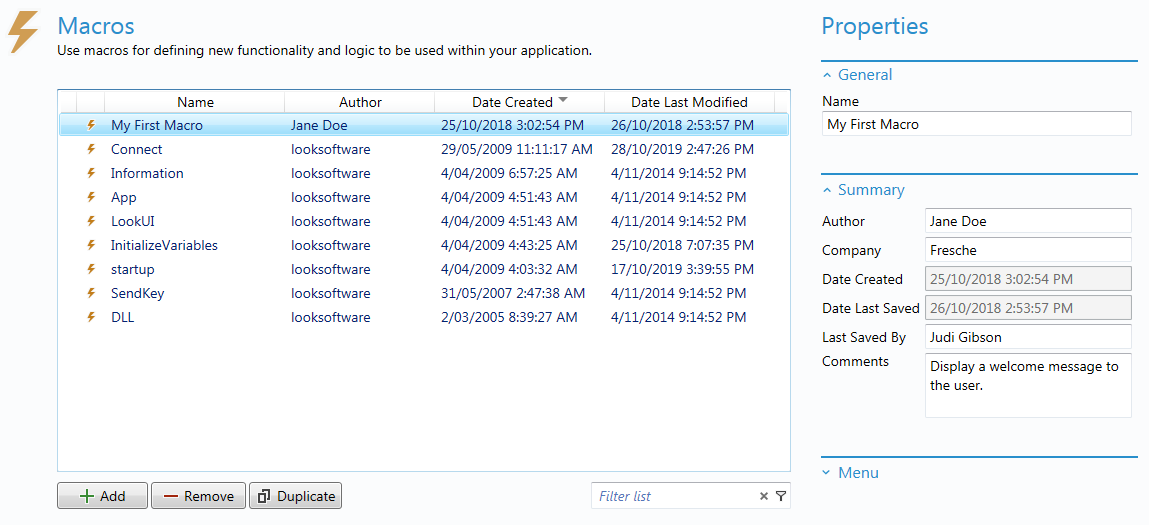Screen dimensions: 1149x525
Task: Add a new macro
Action: point(103,496)
